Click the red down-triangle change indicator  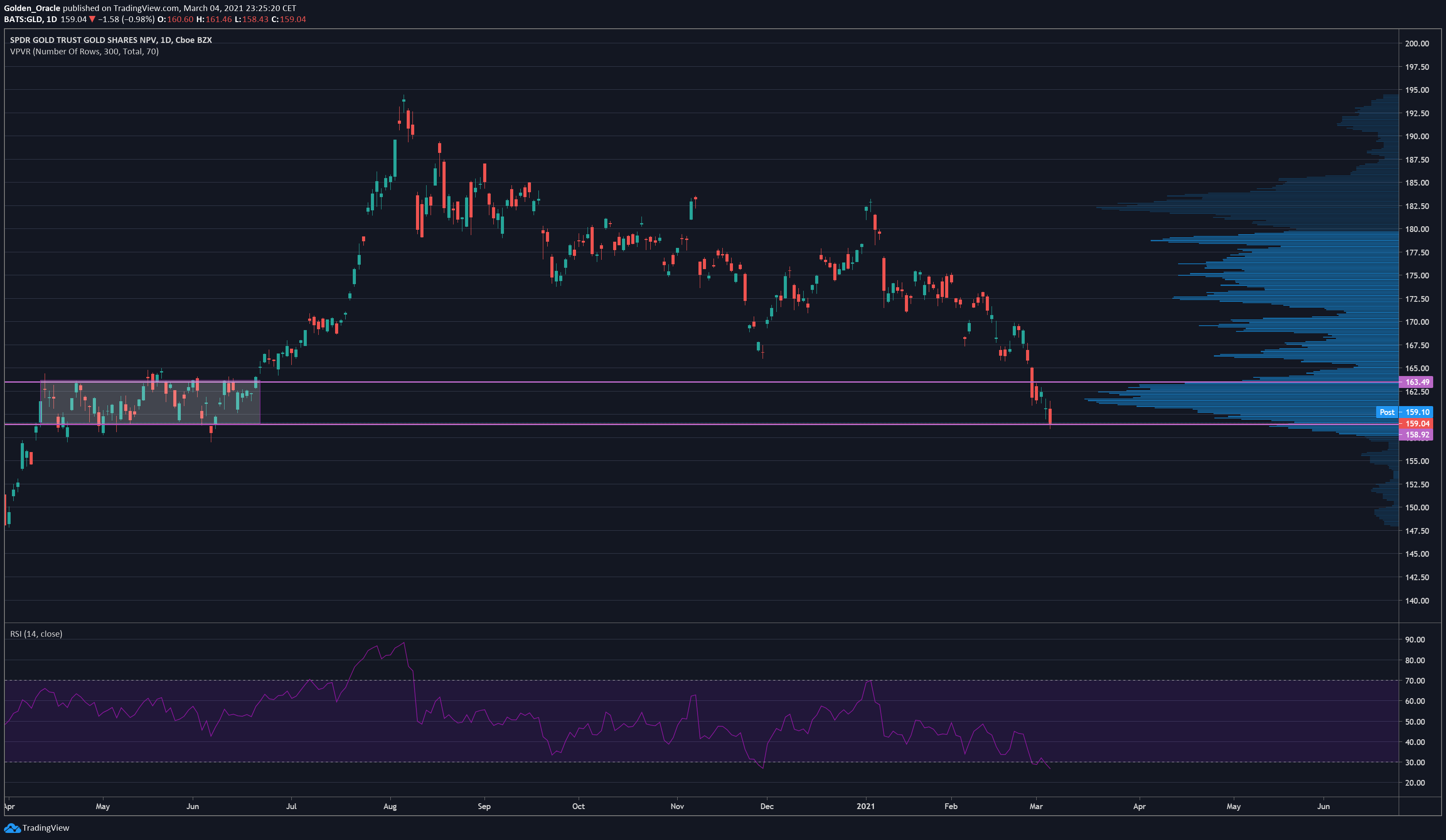[92, 19]
